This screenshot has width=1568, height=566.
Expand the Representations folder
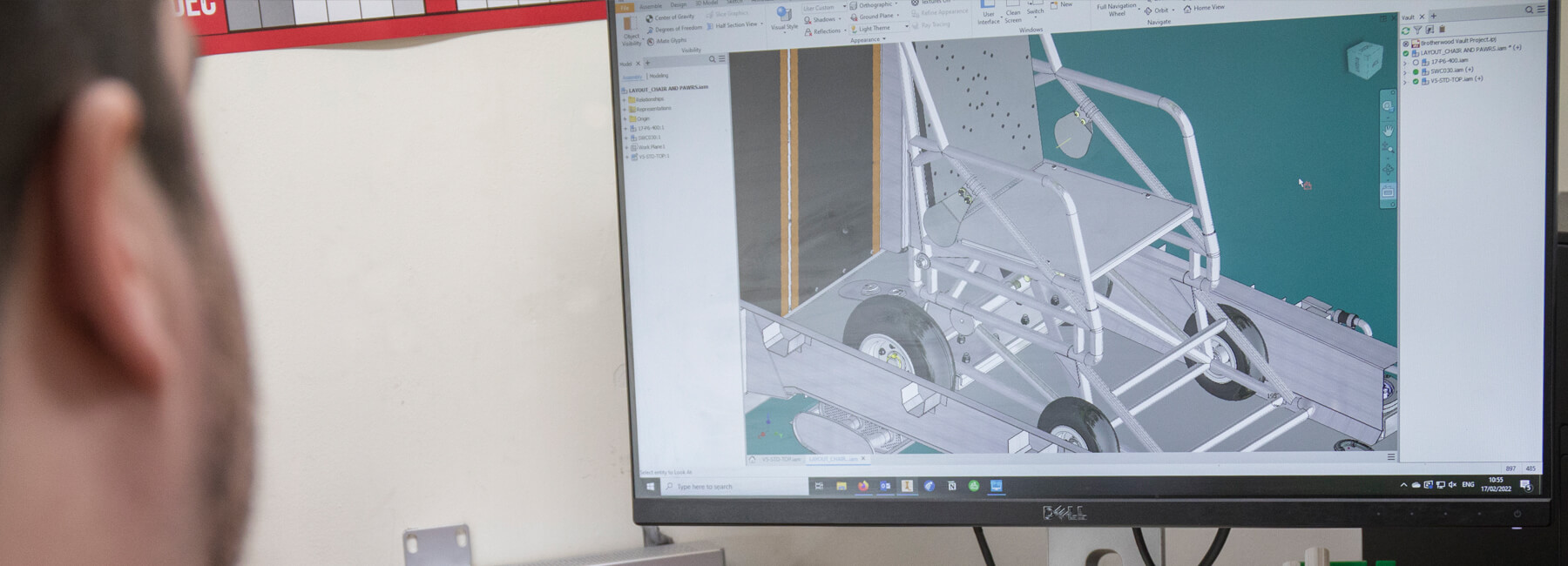tap(625, 109)
